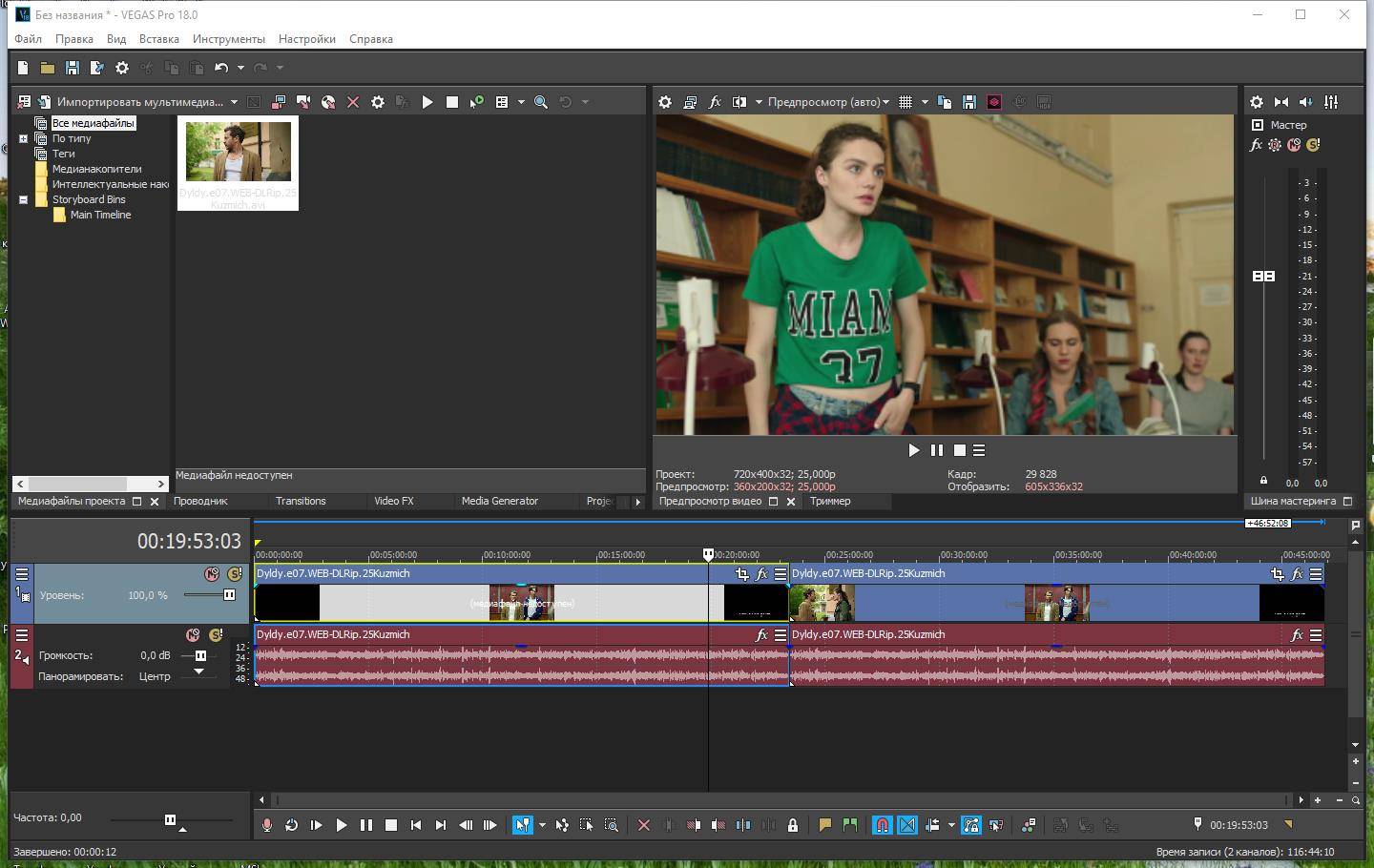Toggle Dim Output on master bus
This screenshot has height=868, width=1374.
click(x=1306, y=102)
